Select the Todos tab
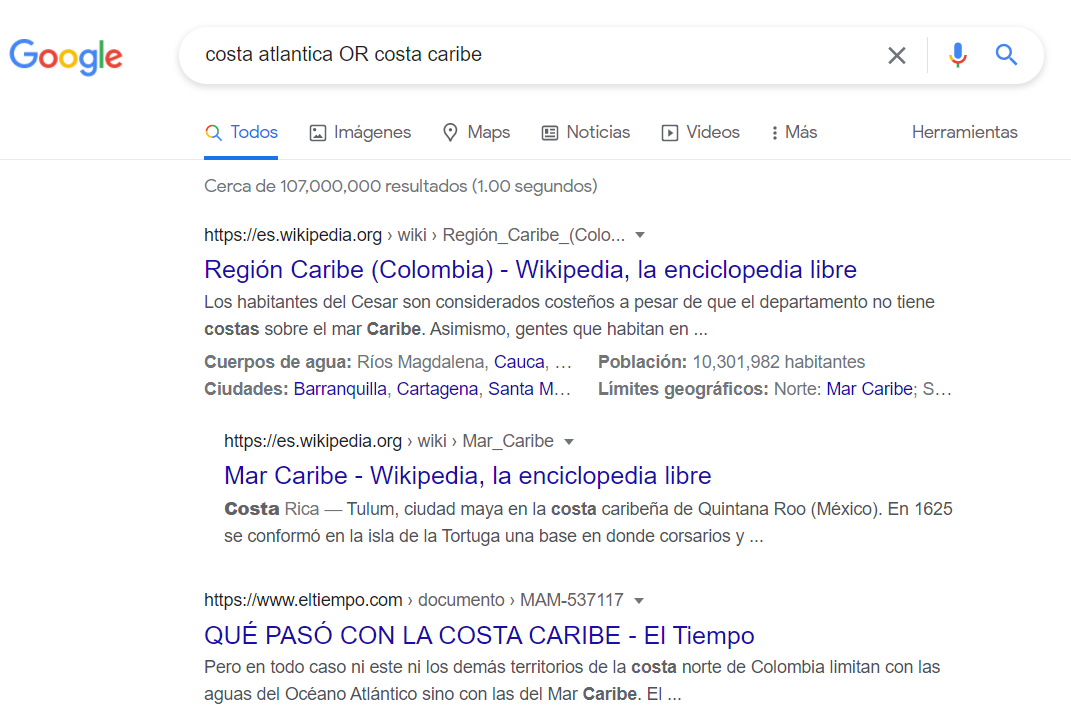This screenshot has height=725, width=1071. click(x=241, y=133)
